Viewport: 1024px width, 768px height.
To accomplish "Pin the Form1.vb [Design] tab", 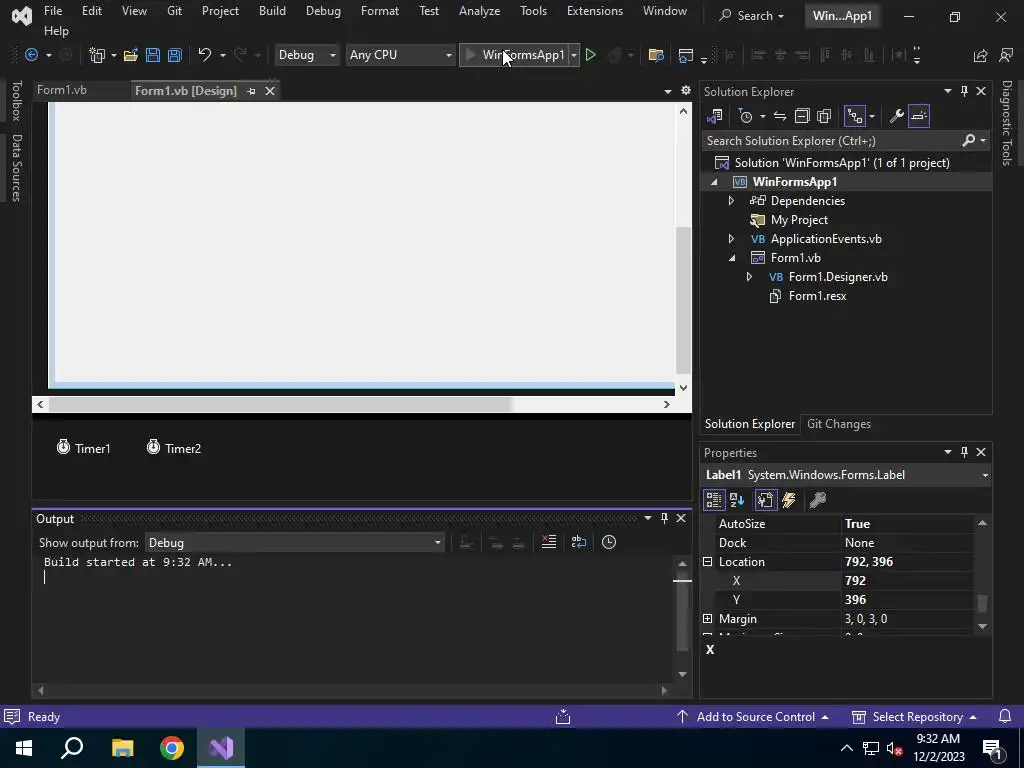I will click(251, 91).
